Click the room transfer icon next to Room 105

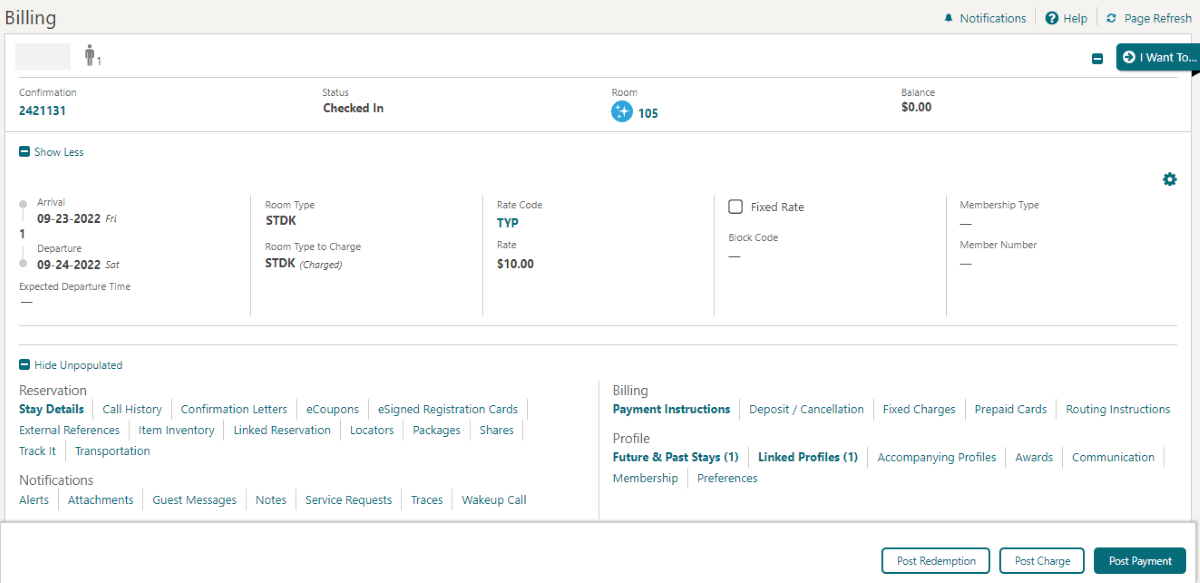coord(622,113)
